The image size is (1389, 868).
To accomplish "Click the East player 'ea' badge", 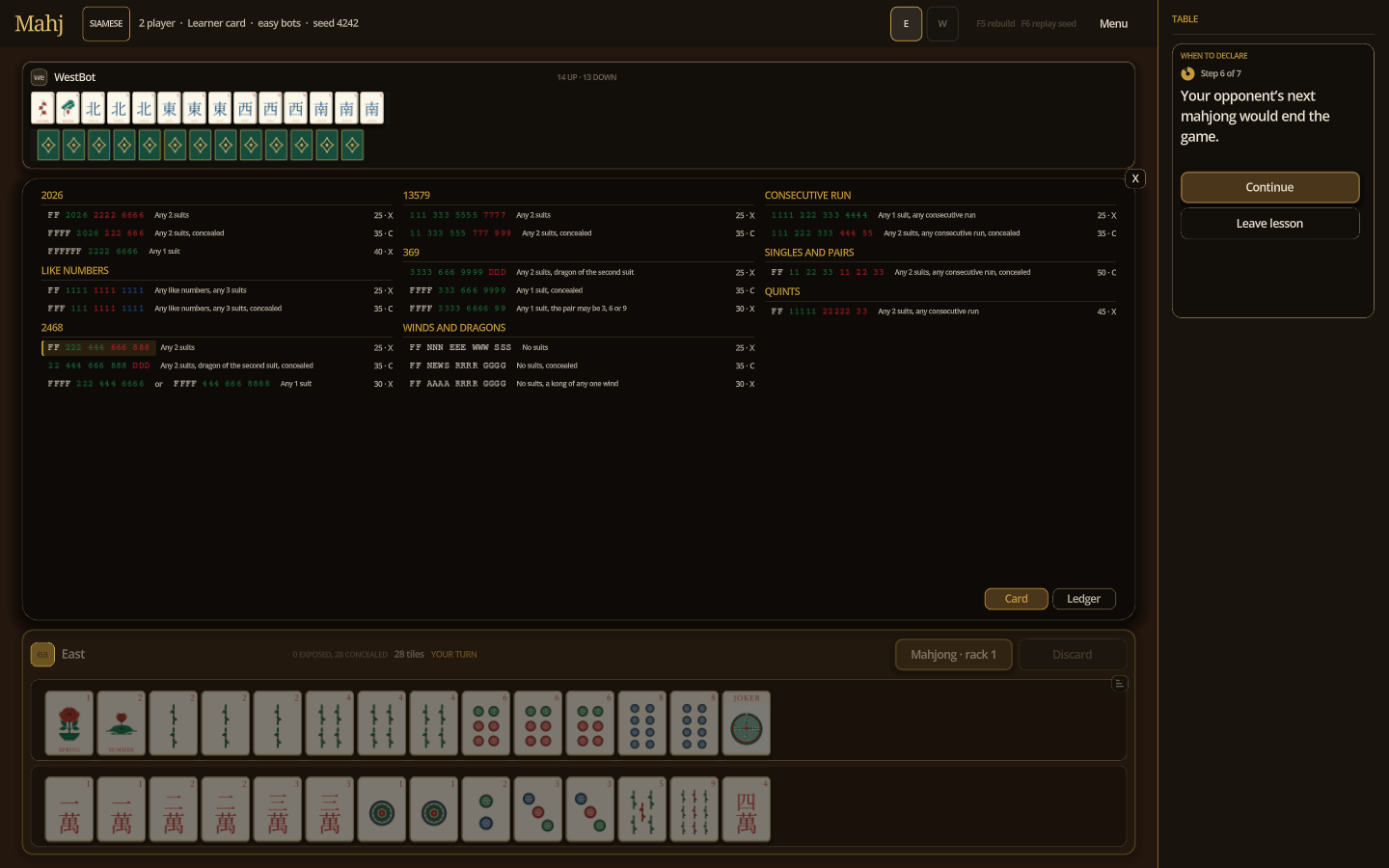I will (x=42, y=654).
